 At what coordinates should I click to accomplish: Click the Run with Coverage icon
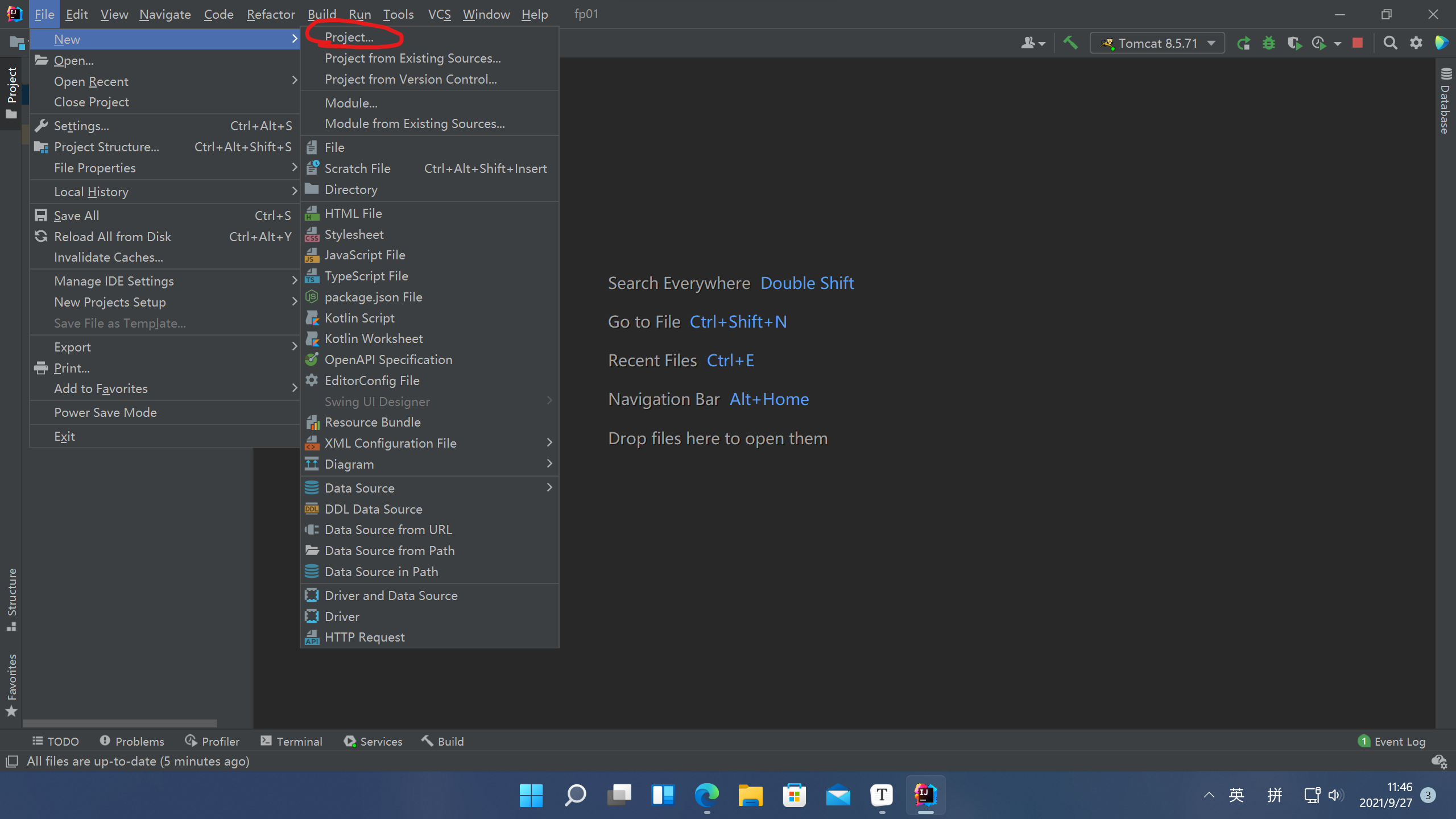[1294, 43]
